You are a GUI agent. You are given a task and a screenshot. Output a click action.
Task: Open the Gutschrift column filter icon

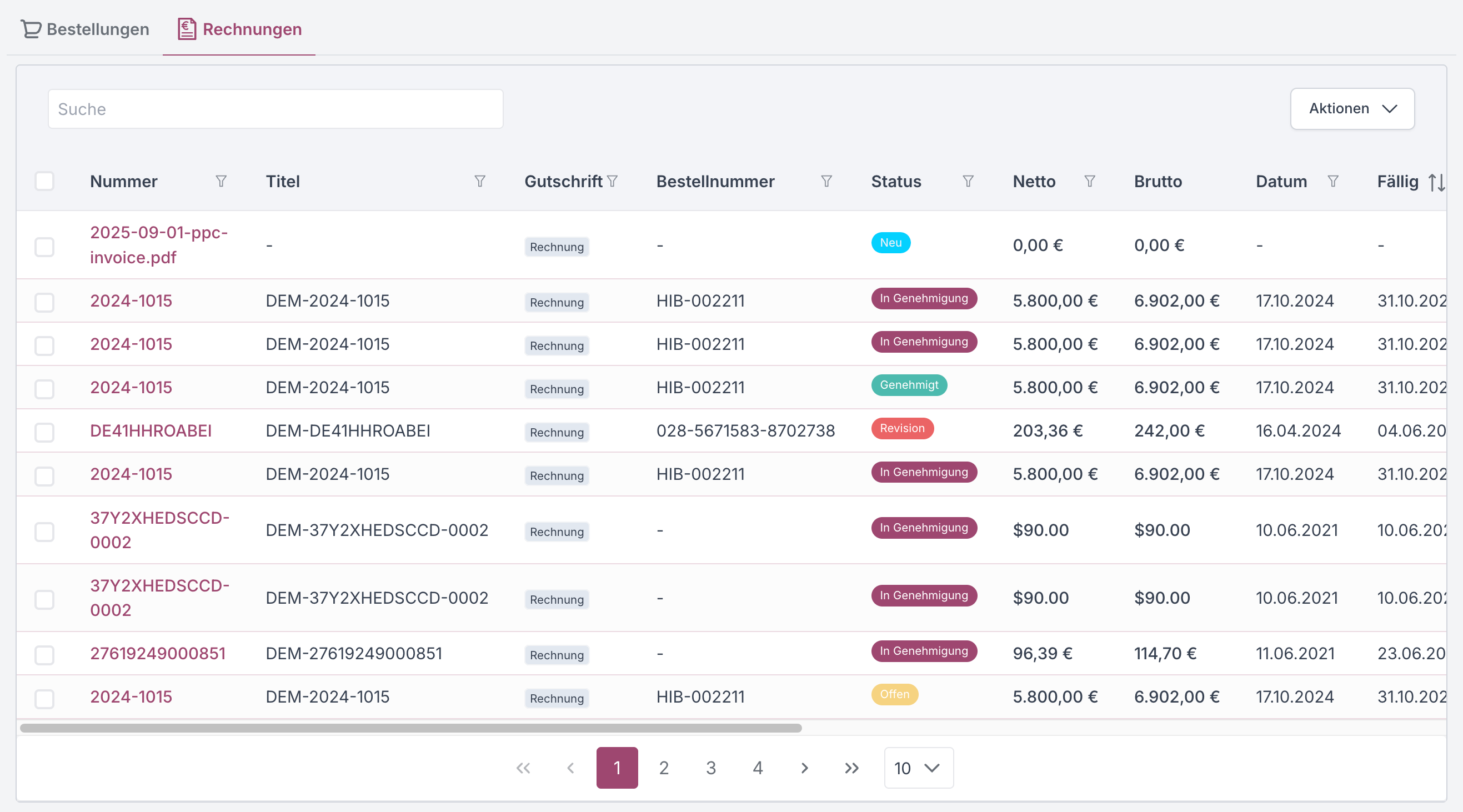[612, 181]
